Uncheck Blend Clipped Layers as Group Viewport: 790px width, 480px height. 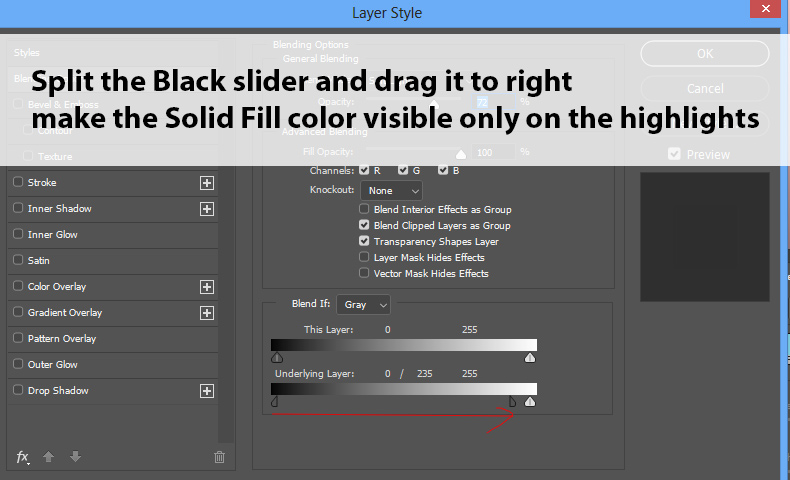pos(364,225)
